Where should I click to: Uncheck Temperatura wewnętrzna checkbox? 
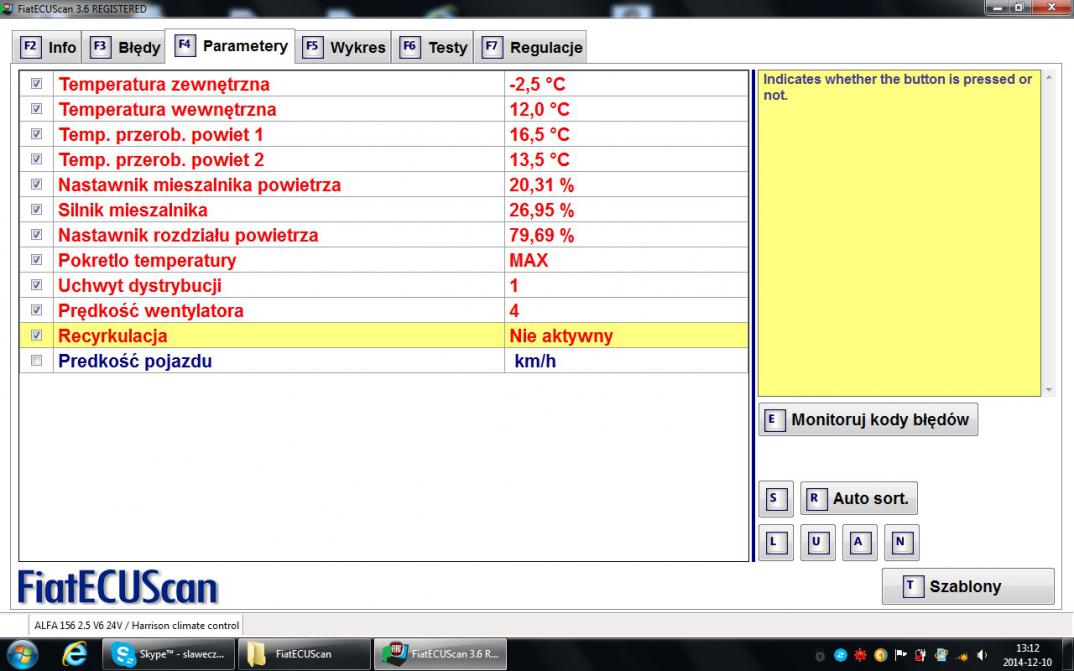pyautogui.click(x=36, y=109)
